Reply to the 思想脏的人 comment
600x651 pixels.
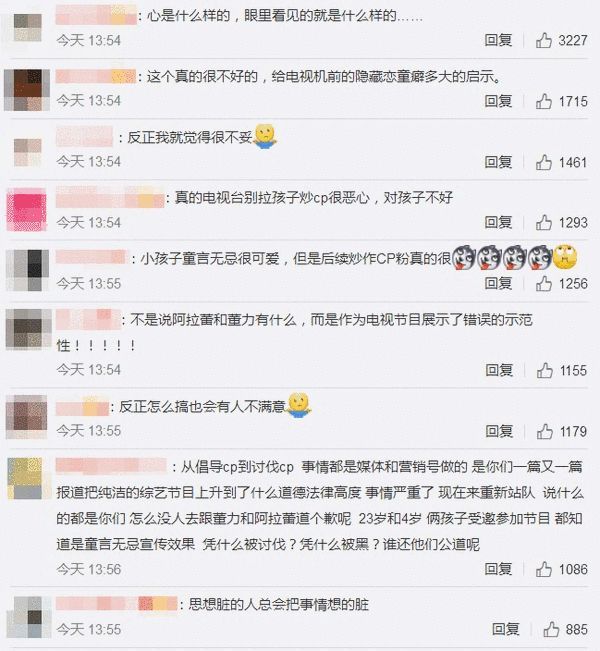[x=505, y=630]
